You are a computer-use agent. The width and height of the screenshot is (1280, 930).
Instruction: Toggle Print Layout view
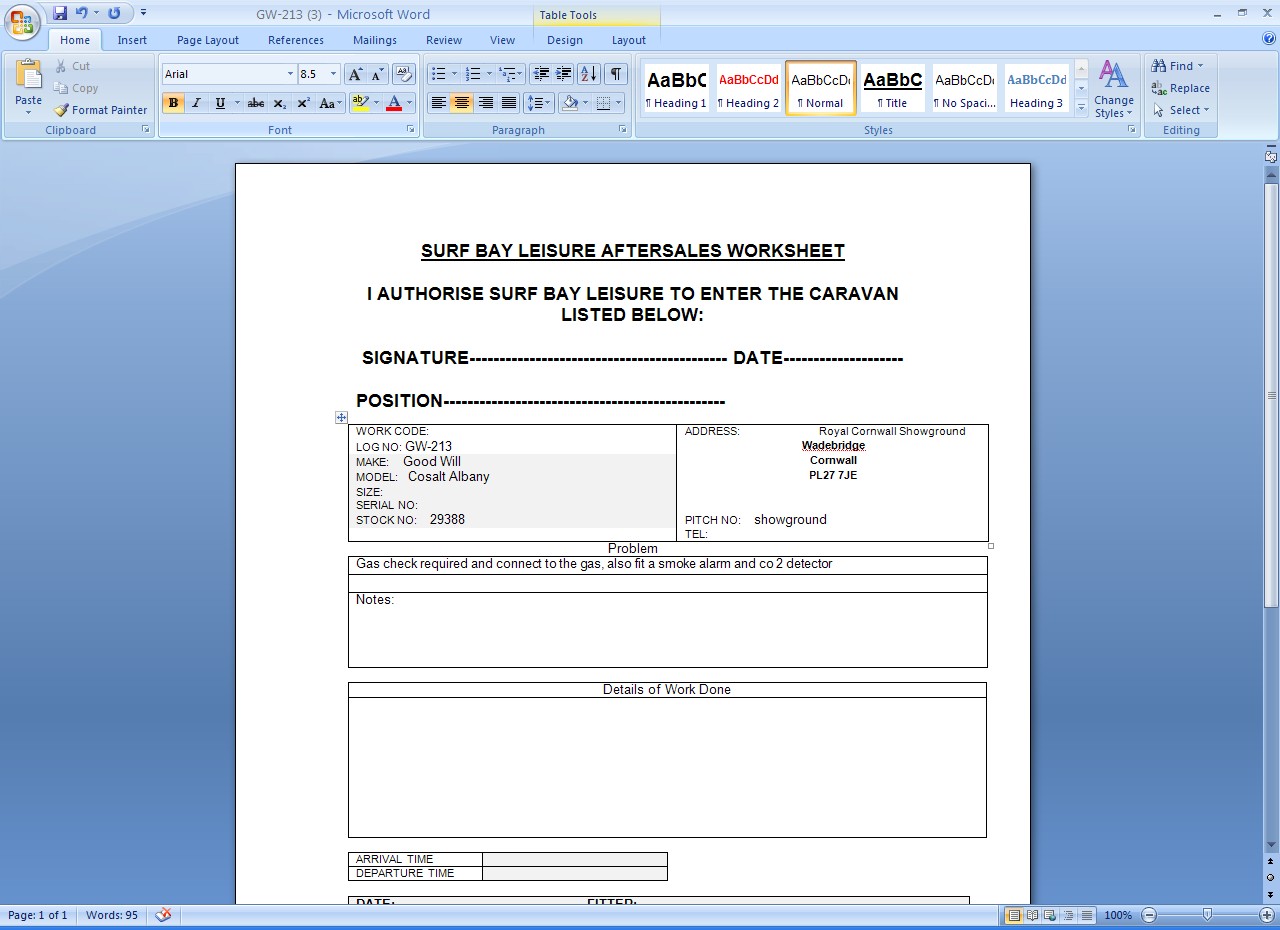tap(1014, 915)
